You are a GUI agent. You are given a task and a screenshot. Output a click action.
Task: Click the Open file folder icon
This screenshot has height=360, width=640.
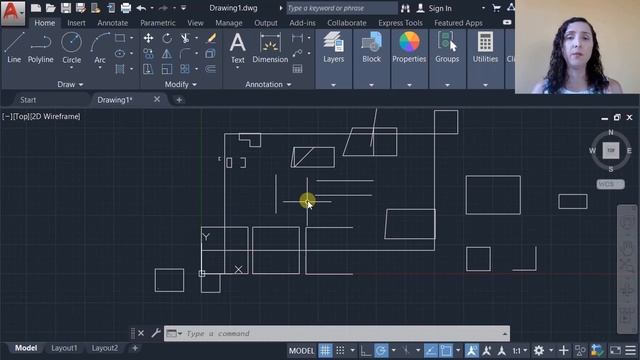(x=51, y=8)
